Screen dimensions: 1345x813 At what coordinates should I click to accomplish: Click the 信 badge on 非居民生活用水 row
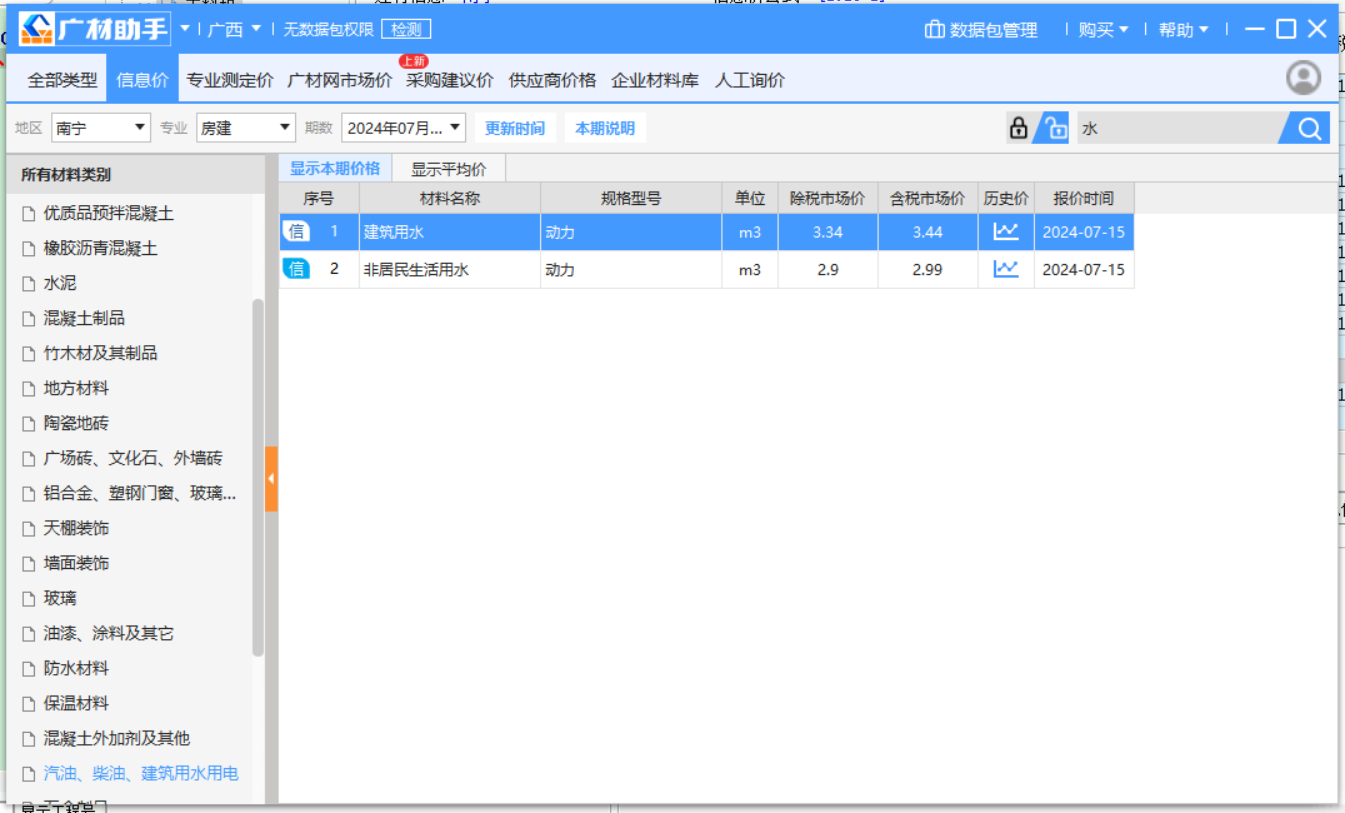click(296, 269)
